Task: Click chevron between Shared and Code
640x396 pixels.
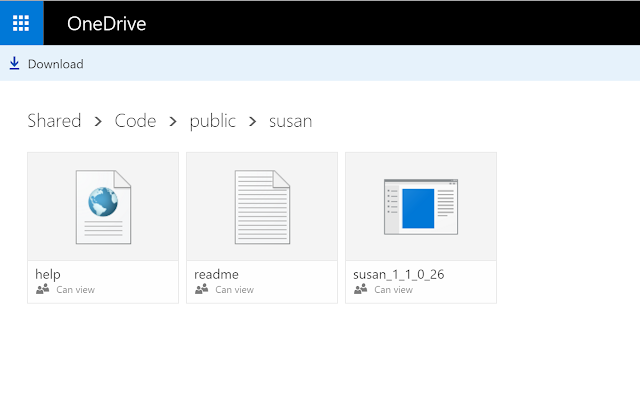Action: (x=98, y=122)
